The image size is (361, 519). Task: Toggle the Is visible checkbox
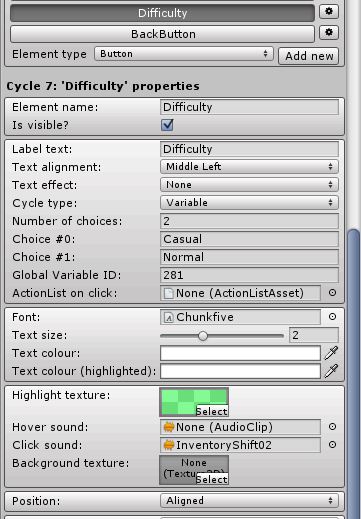[167, 125]
